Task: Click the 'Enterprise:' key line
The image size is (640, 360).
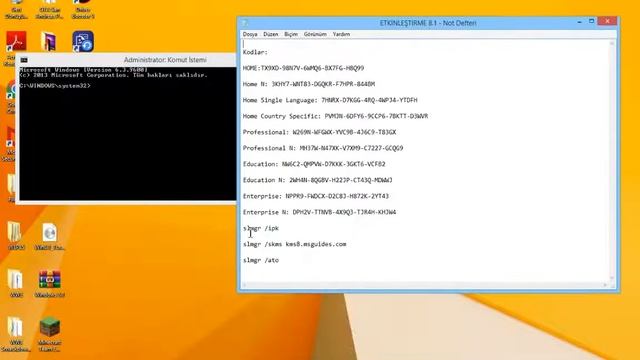Action: click(316, 196)
